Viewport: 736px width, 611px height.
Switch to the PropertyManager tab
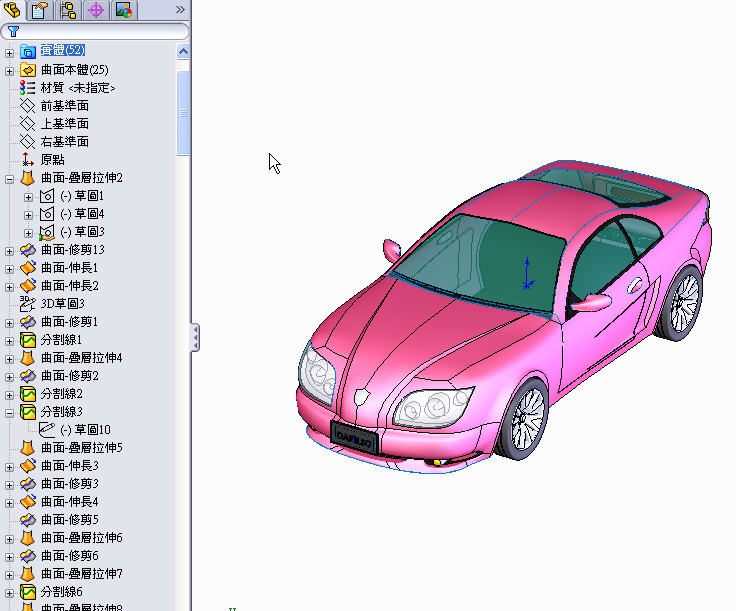[x=40, y=10]
